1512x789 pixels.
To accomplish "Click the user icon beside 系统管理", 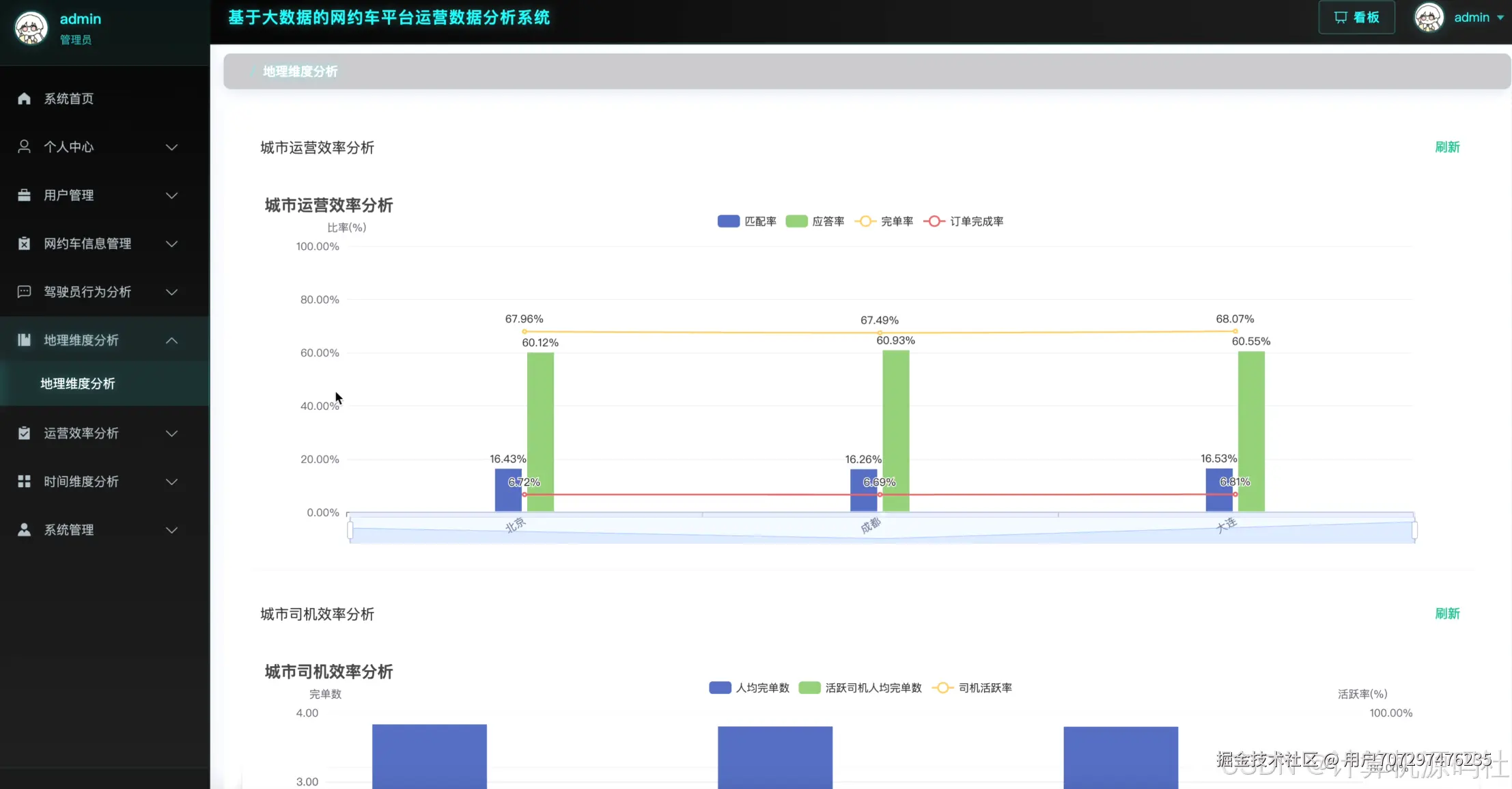I will pos(24,529).
